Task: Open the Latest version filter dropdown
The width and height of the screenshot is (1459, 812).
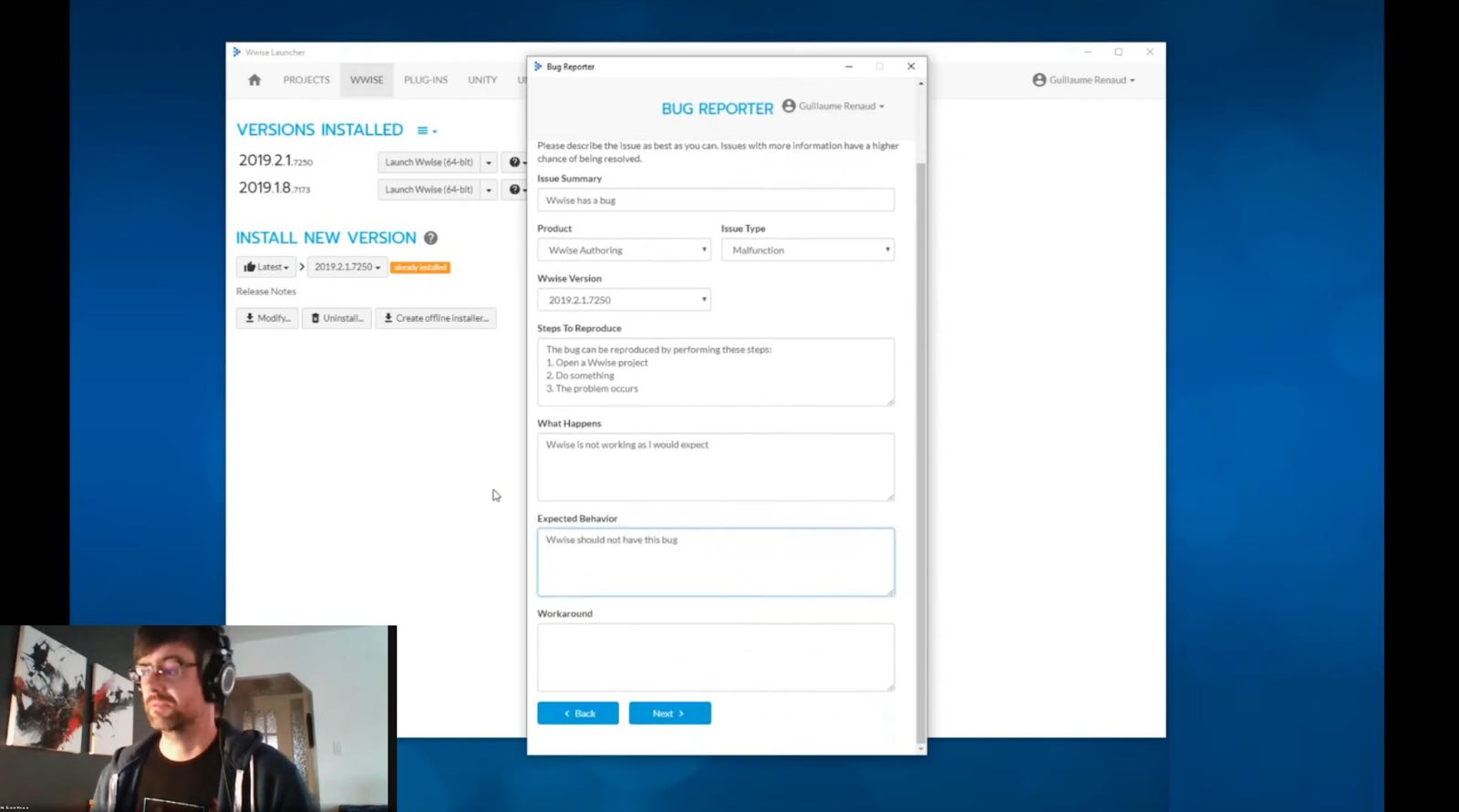Action: (265, 267)
